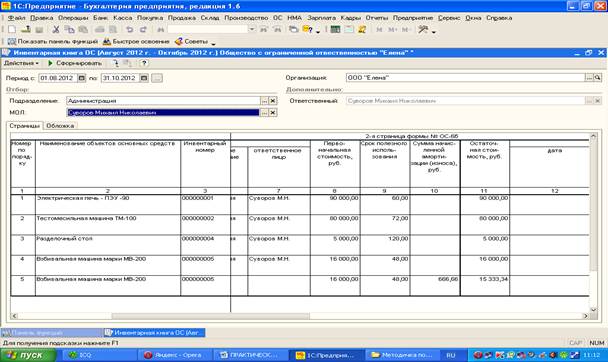This screenshot has width=608, height=362.
Task: Click Показать панель функций
Action: [x=53, y=41]
